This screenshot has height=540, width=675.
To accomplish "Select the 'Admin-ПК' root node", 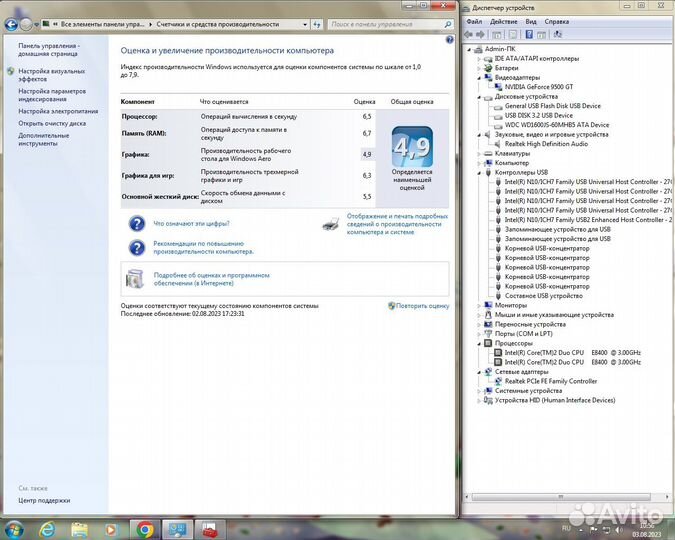I will 500,49.
